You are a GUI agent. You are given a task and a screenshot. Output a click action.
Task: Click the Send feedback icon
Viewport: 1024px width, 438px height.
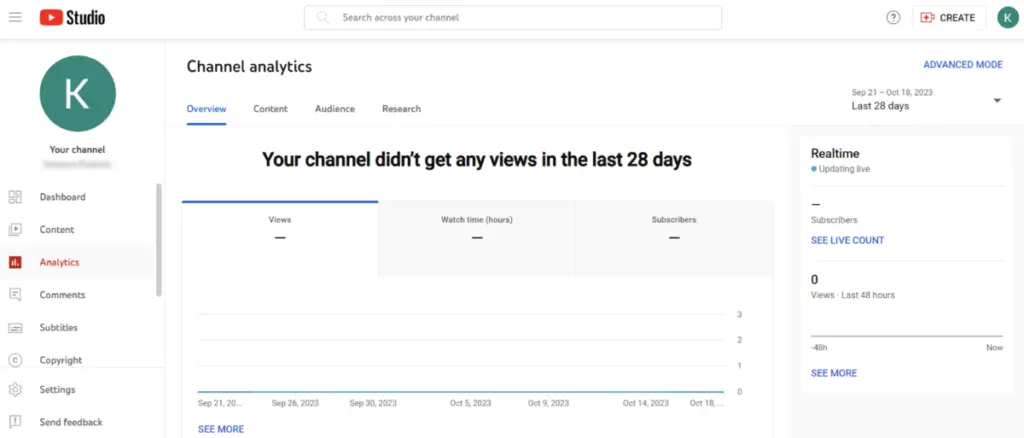[x=15, y=422]
